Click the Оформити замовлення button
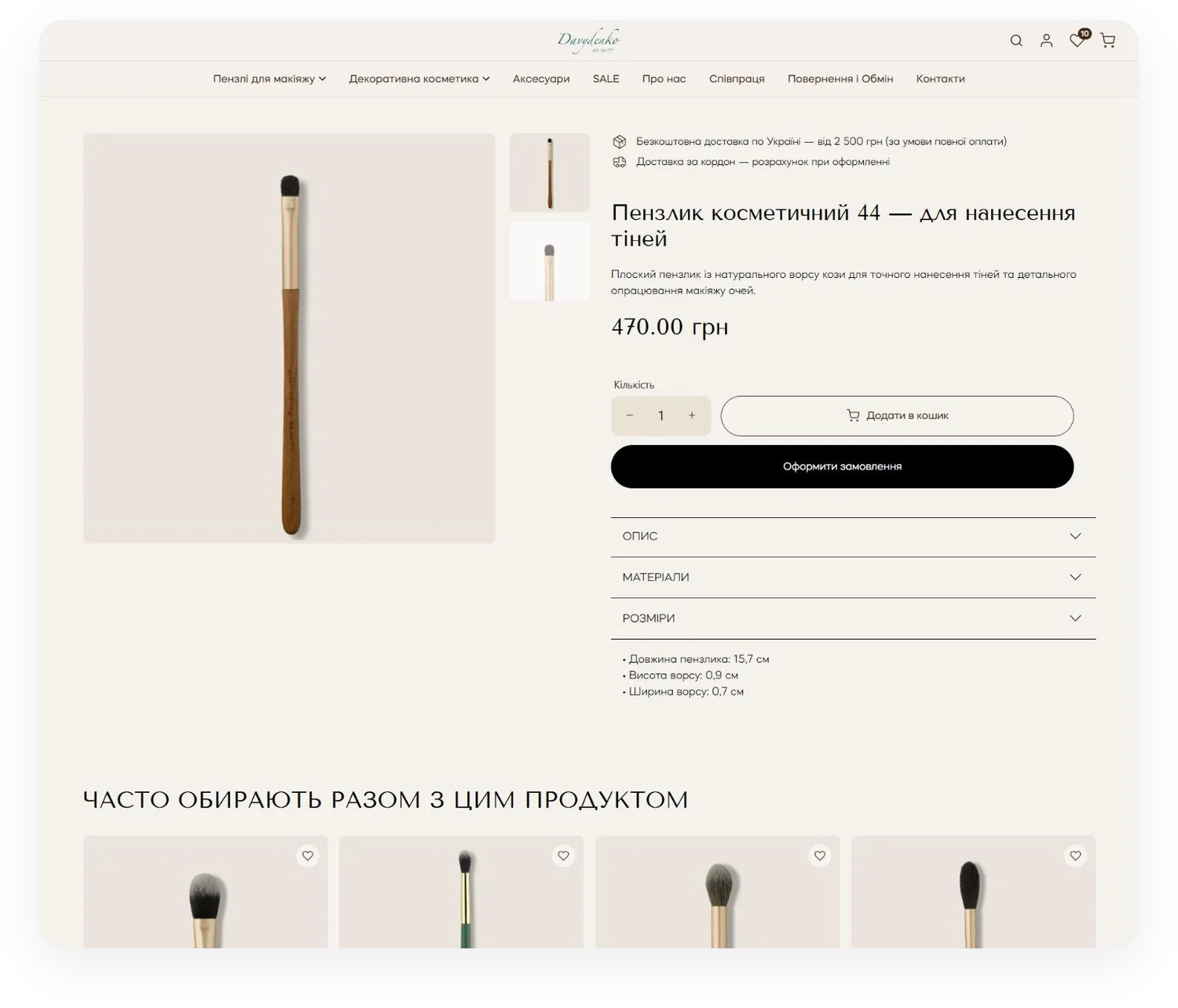Viewport: 1178px width, 1008px height. tap(842, 466)
